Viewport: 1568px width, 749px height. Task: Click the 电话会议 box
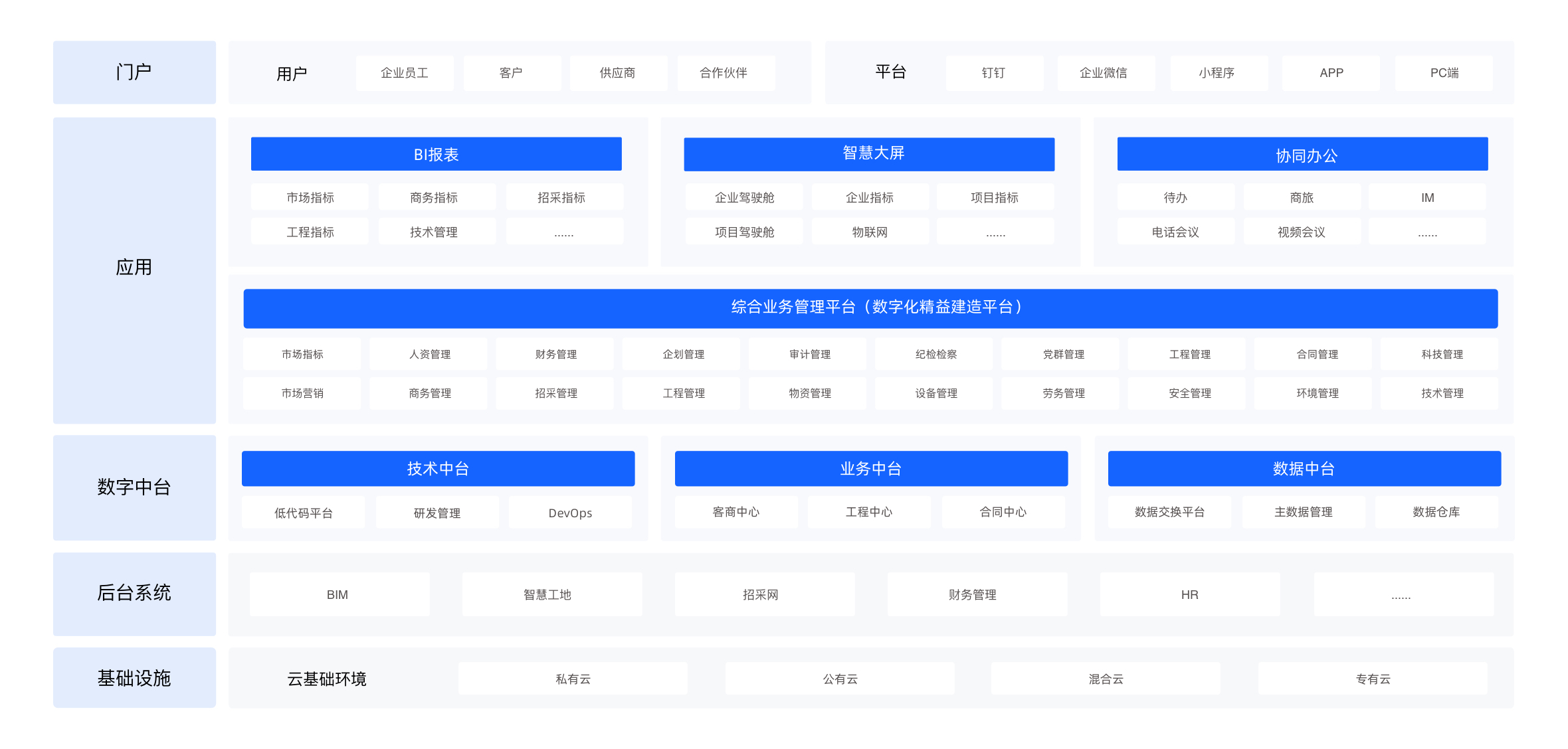click(1176, 232)
